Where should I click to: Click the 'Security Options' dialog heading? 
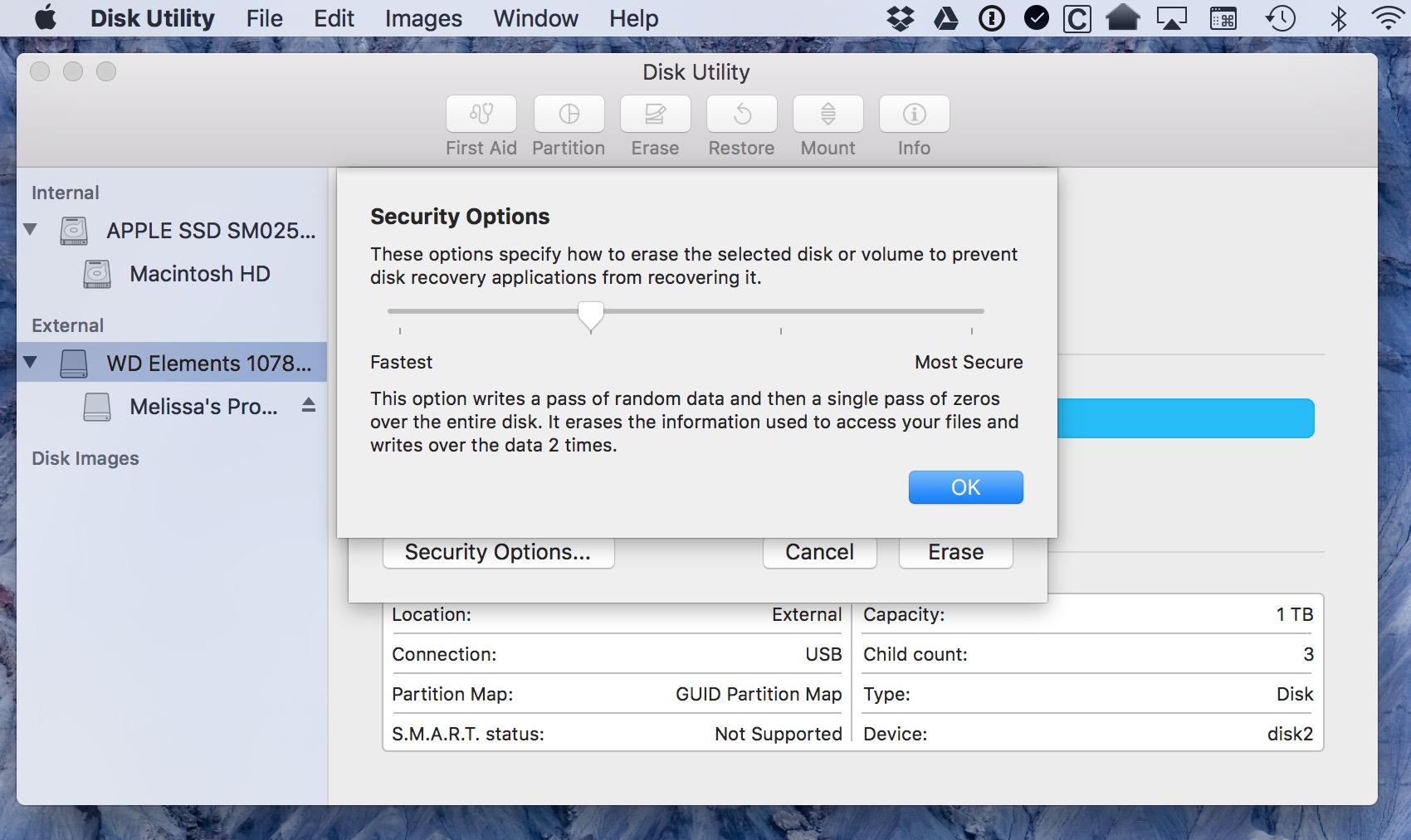click(460, 217)
